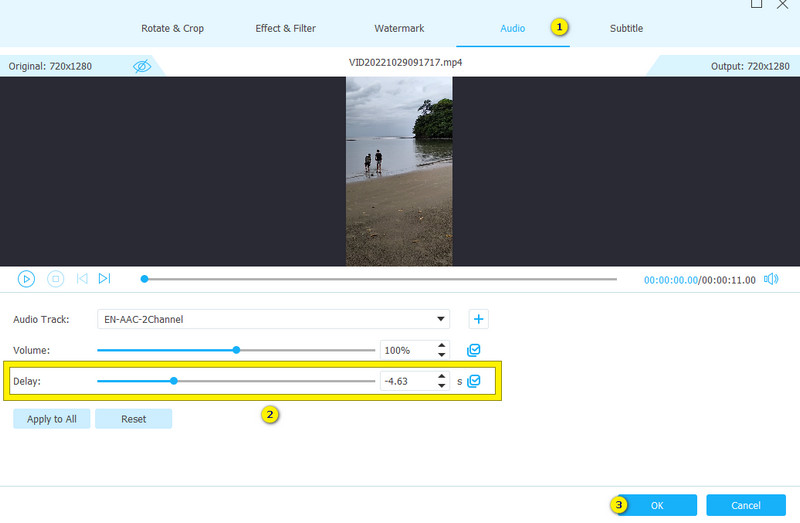Add an audio track with plus icon

[x=479, y=319]
